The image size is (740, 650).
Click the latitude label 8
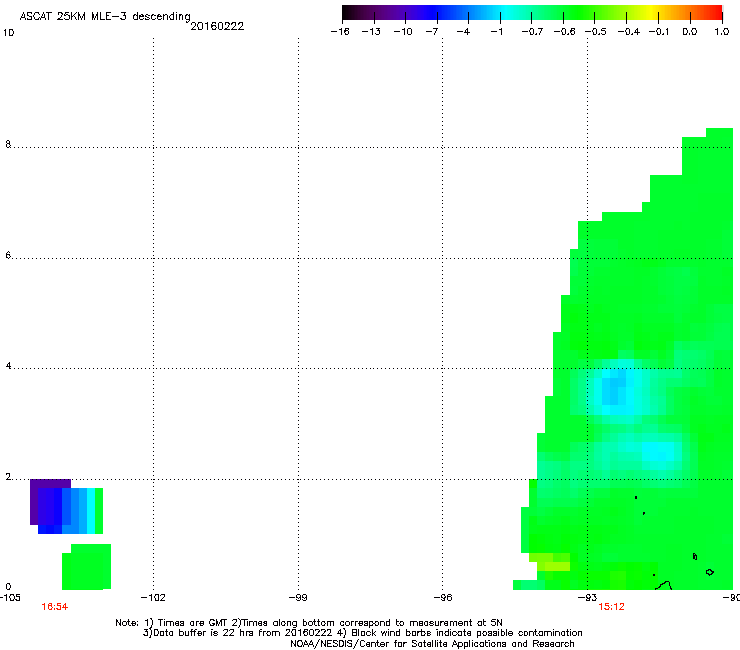click(8, 144)
